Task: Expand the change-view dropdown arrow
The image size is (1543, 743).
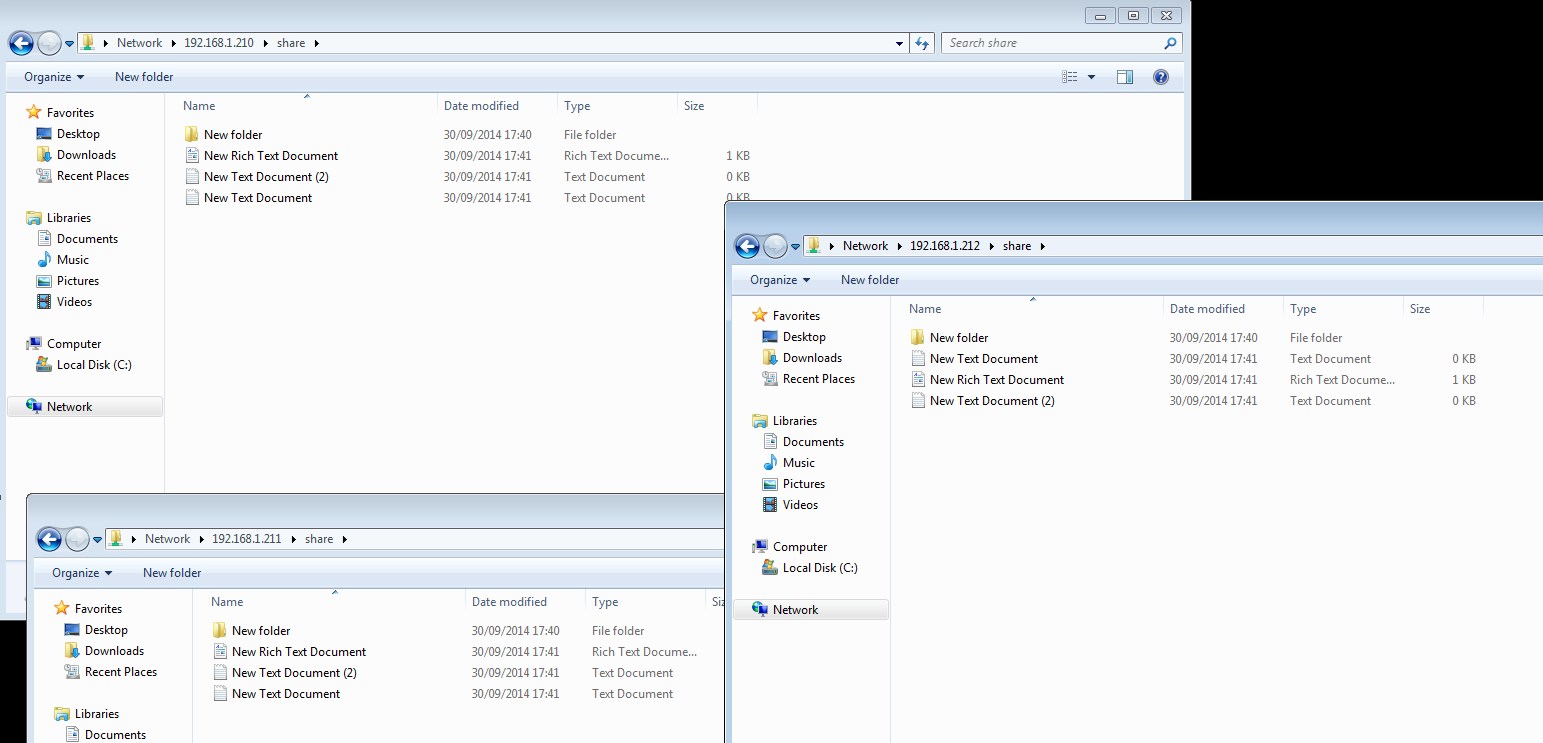Action: (x=1091, y=76)
